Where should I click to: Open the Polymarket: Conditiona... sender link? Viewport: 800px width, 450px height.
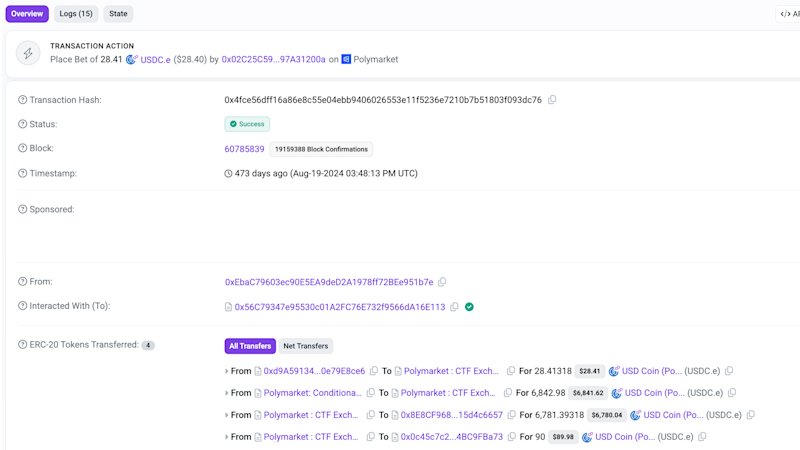(312, 393)
